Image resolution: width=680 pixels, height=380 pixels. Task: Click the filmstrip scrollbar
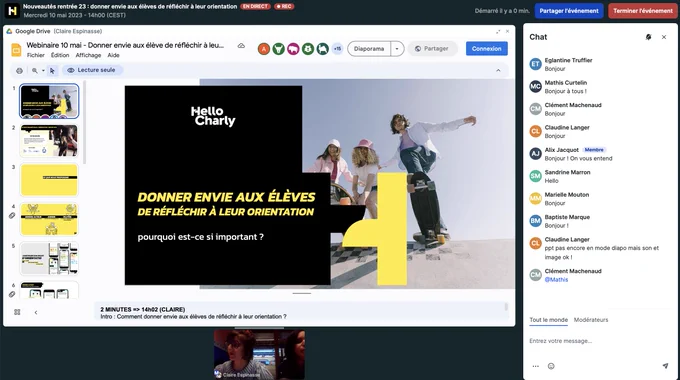click(85, 123)
